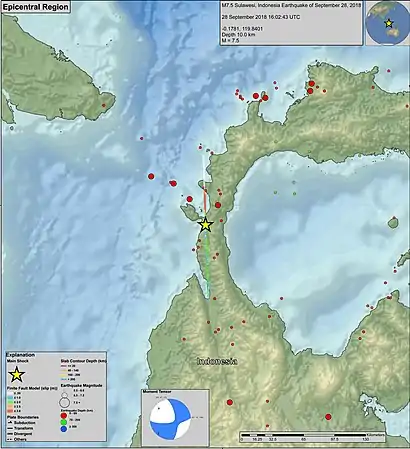Click the yellow main shock star on the map
This screenshot has width=410, height=449.
[x=206, y=225]
